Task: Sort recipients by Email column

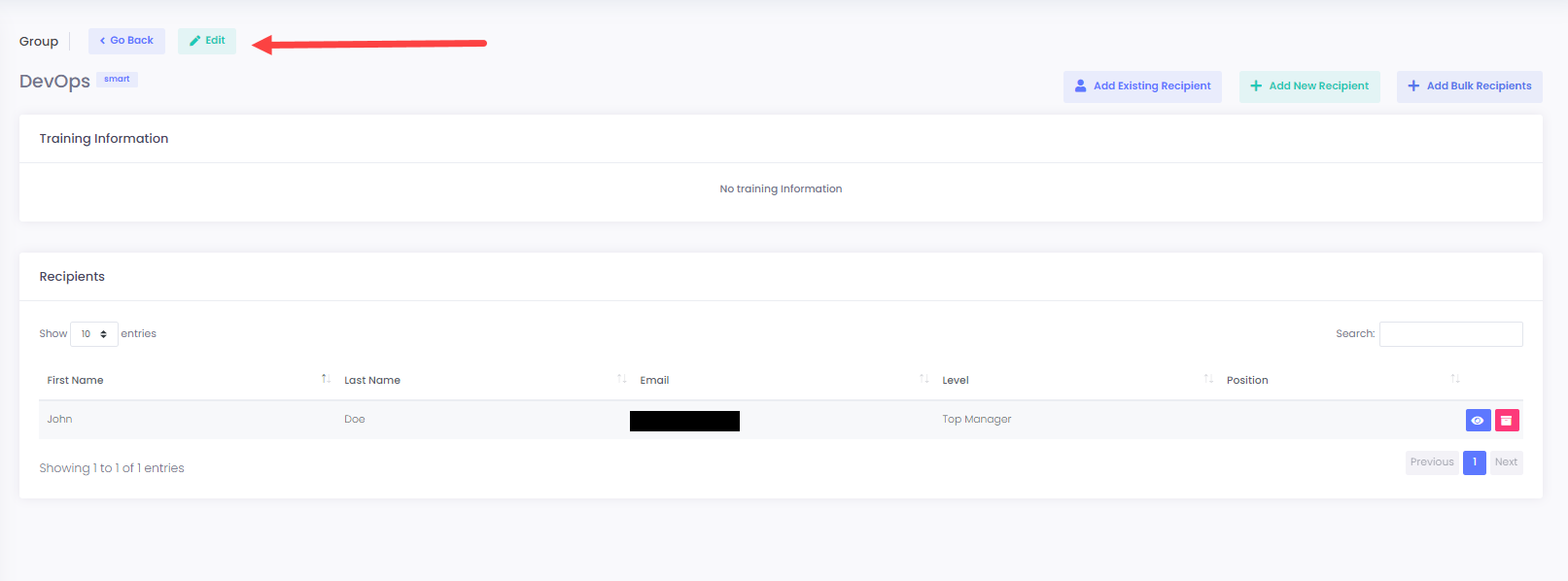Action: click(x=654, y=380)
